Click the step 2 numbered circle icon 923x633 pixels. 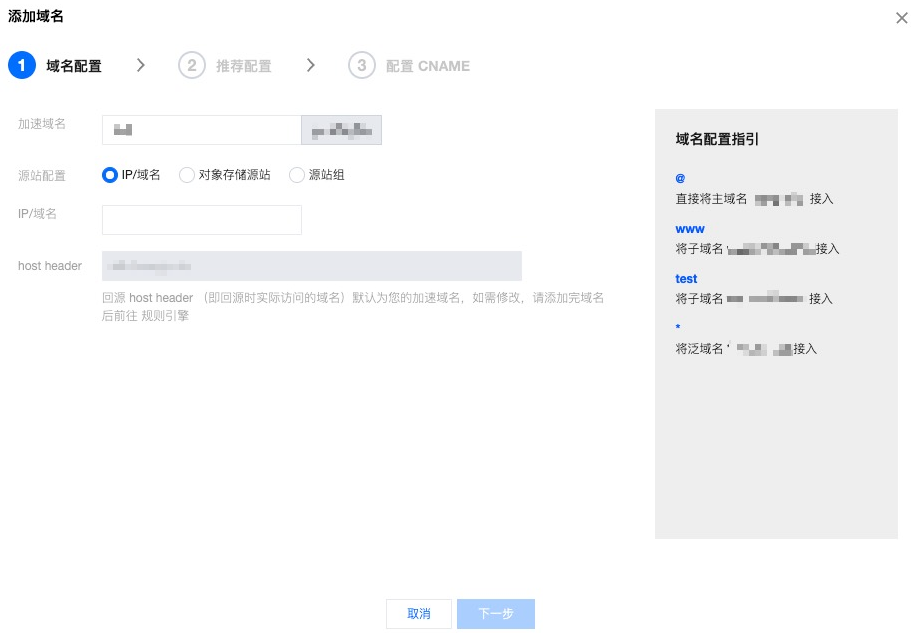click(189, 65)
